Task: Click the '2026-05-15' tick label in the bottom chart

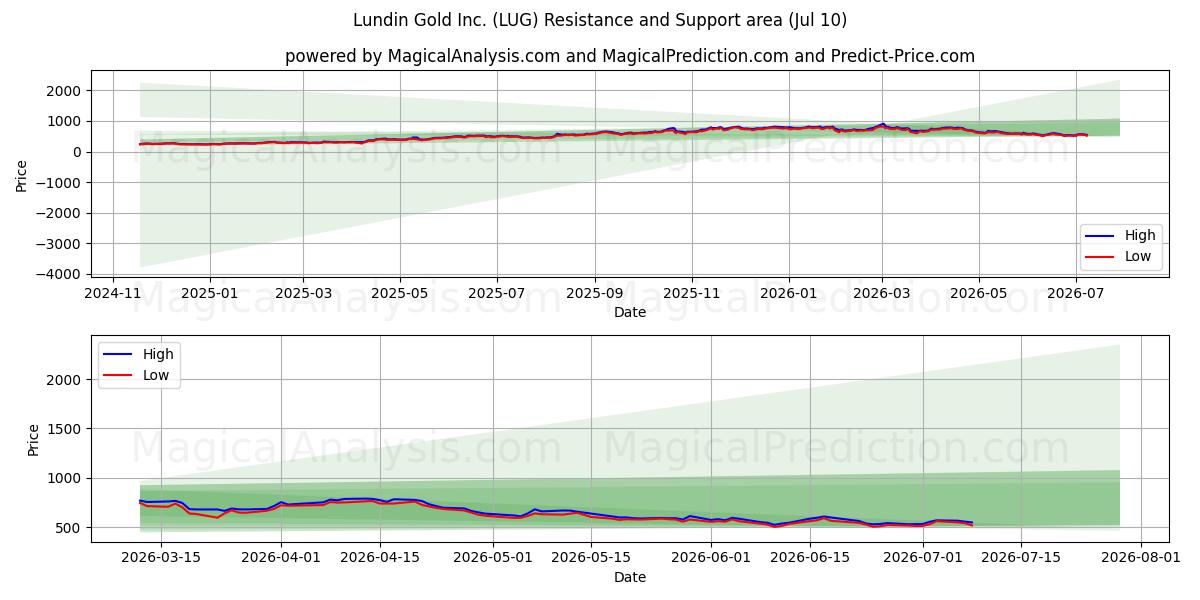Action: (591, 558)
